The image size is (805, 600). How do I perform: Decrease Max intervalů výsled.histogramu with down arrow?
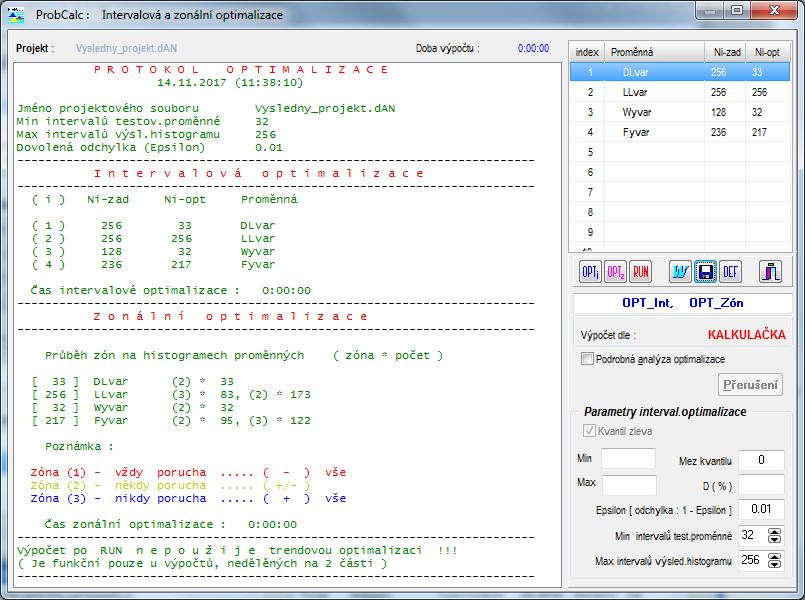click(774, 564)
